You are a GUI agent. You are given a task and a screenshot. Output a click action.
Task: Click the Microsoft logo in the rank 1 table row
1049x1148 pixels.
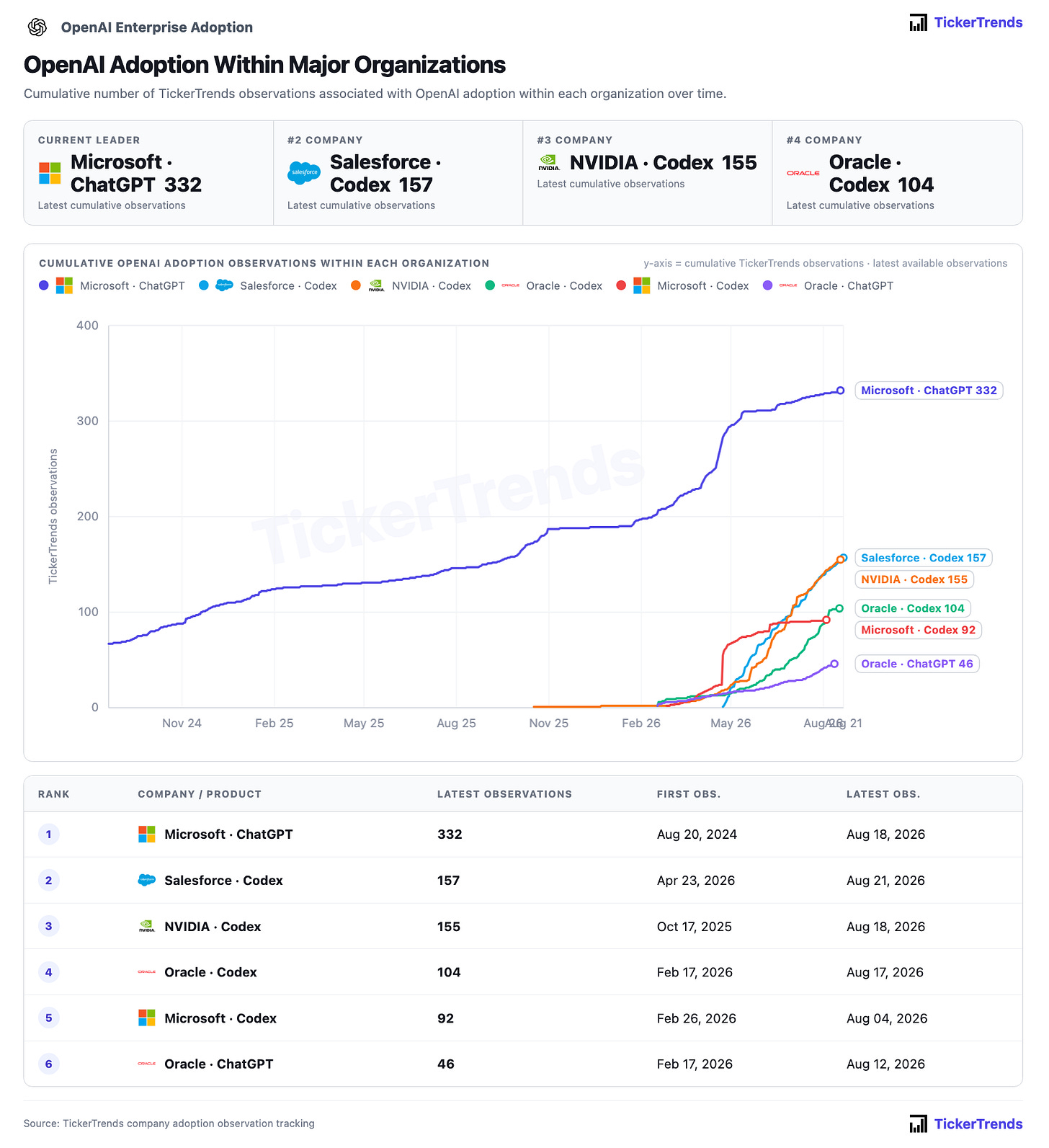[147, 835]
